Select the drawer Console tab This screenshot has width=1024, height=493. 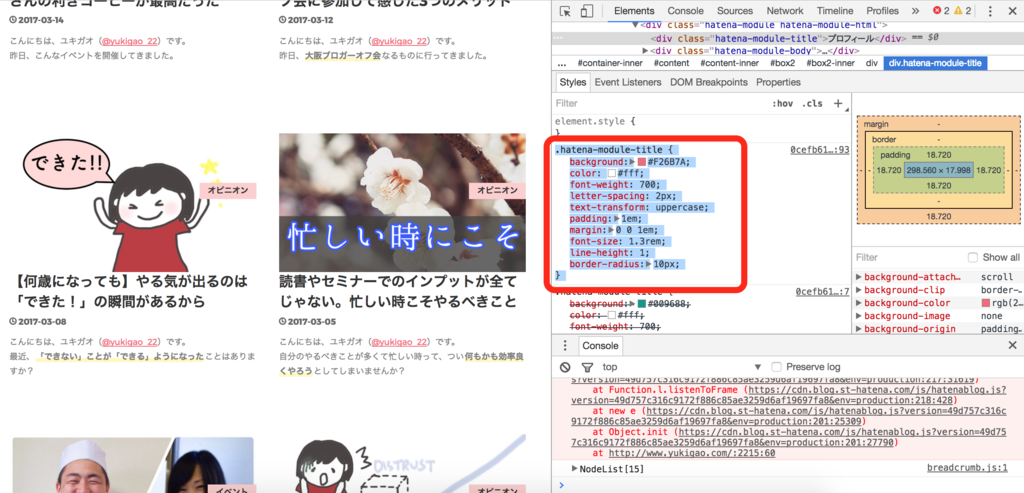600,345
